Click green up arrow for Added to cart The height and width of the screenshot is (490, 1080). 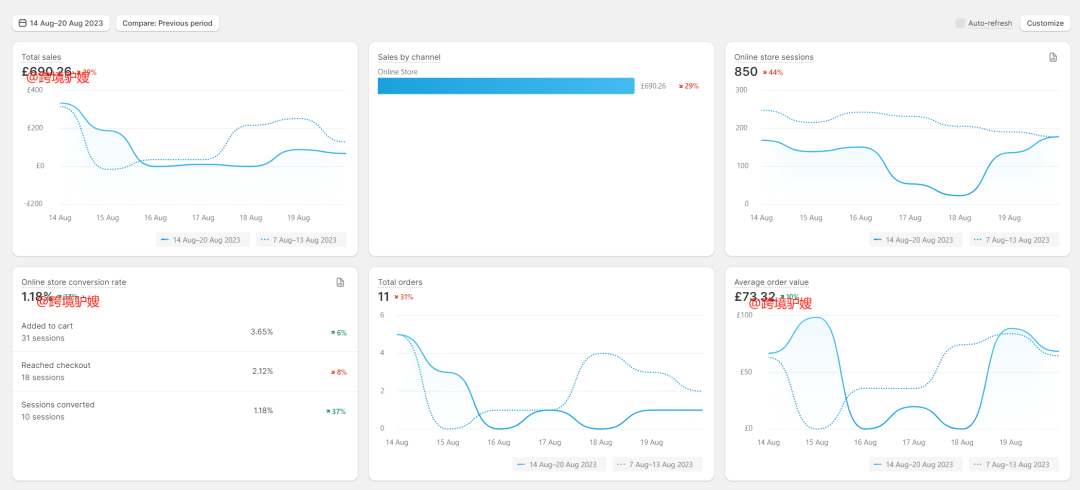334,333
